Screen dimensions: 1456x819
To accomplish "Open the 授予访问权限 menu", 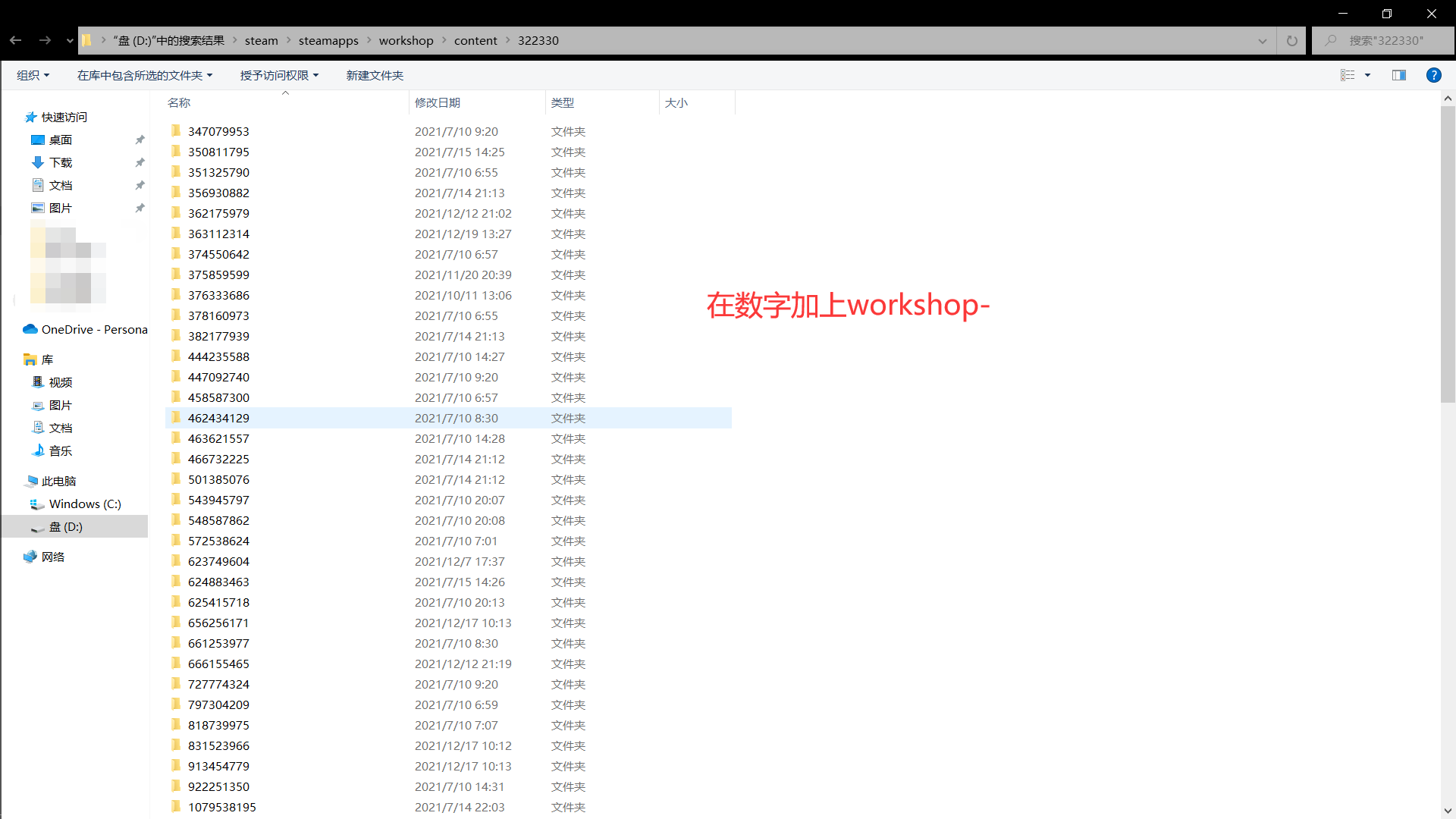I will (x=279, y=75).
